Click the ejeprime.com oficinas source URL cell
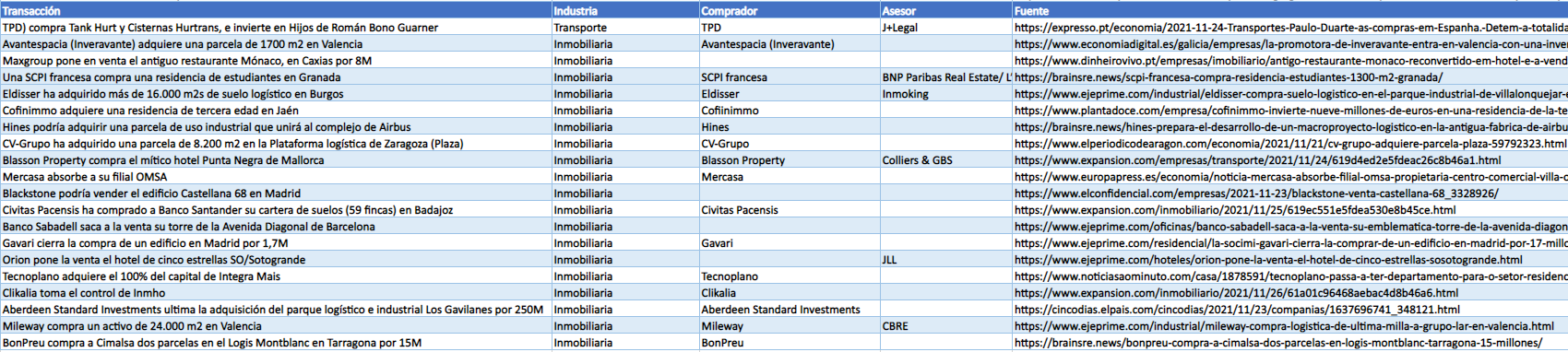Screen dimensions: 1568x352 [1290, 227]
